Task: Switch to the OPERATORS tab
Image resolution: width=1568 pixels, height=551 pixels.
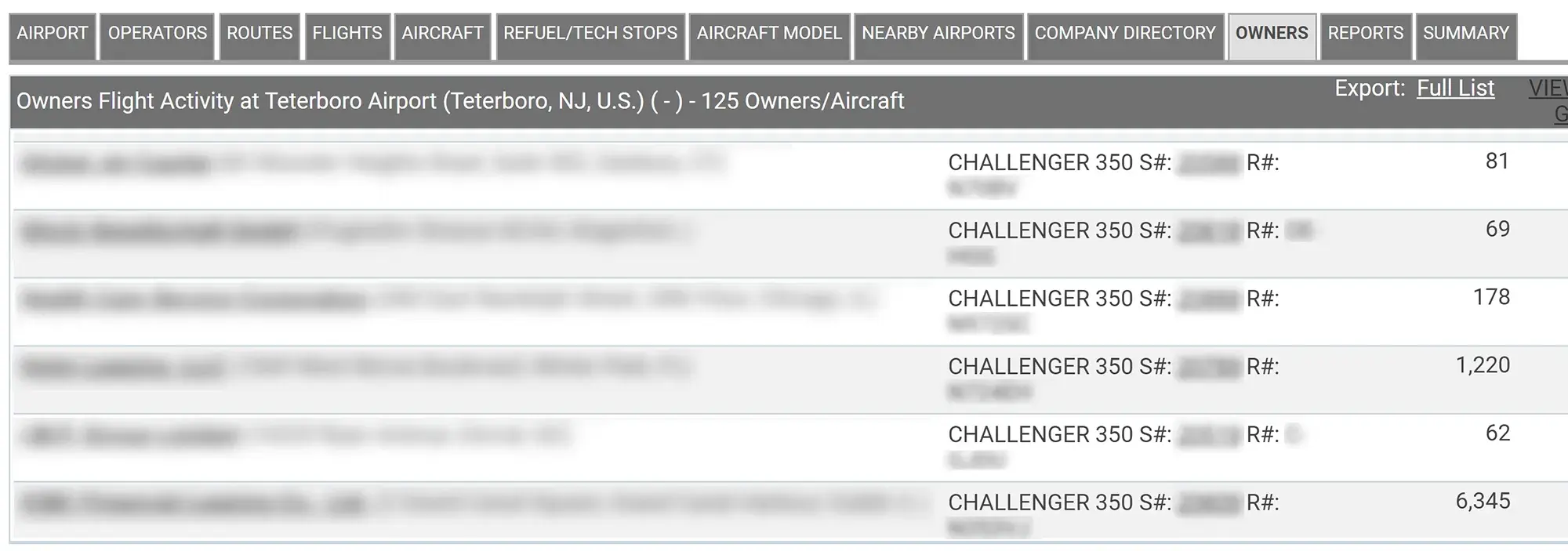Action: (x=158, y=34)
